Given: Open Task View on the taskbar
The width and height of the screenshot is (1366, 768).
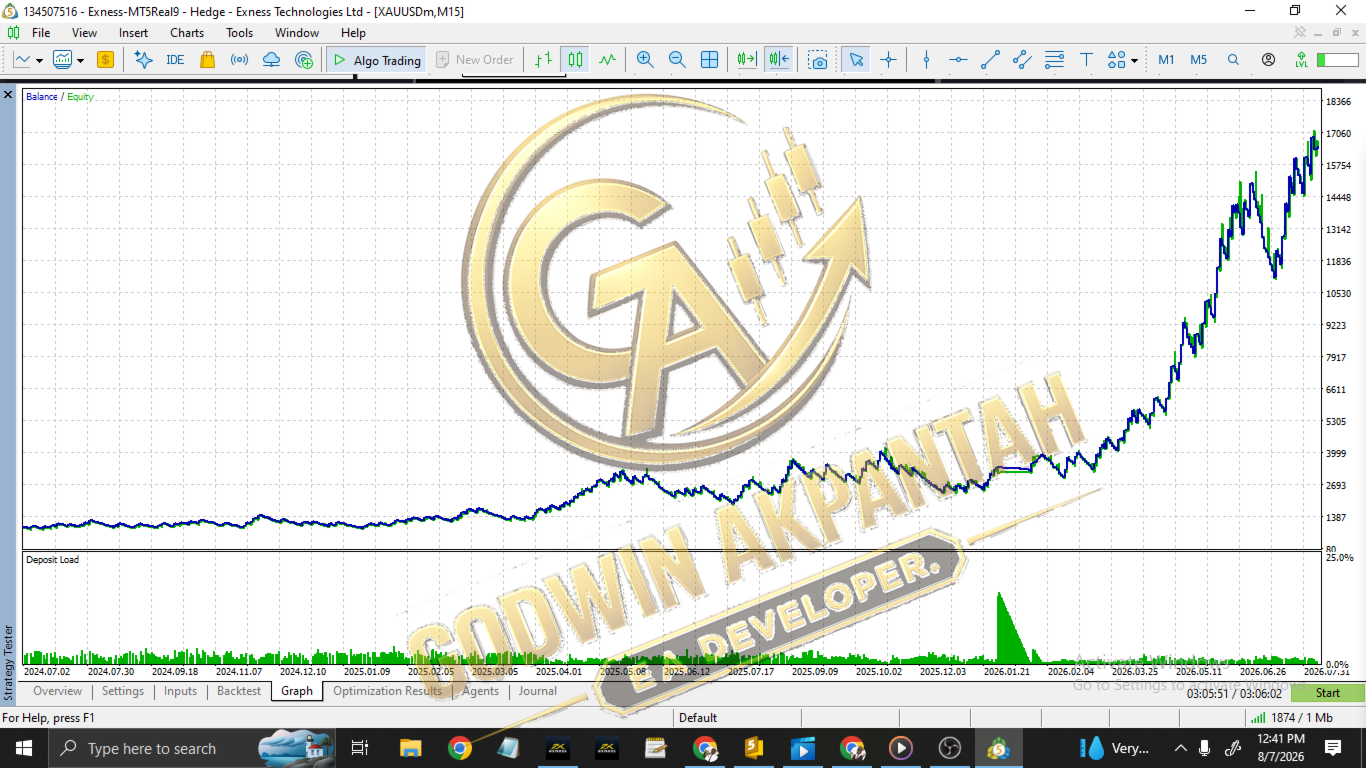Looking at the screenshot, I should coord(360,748).
